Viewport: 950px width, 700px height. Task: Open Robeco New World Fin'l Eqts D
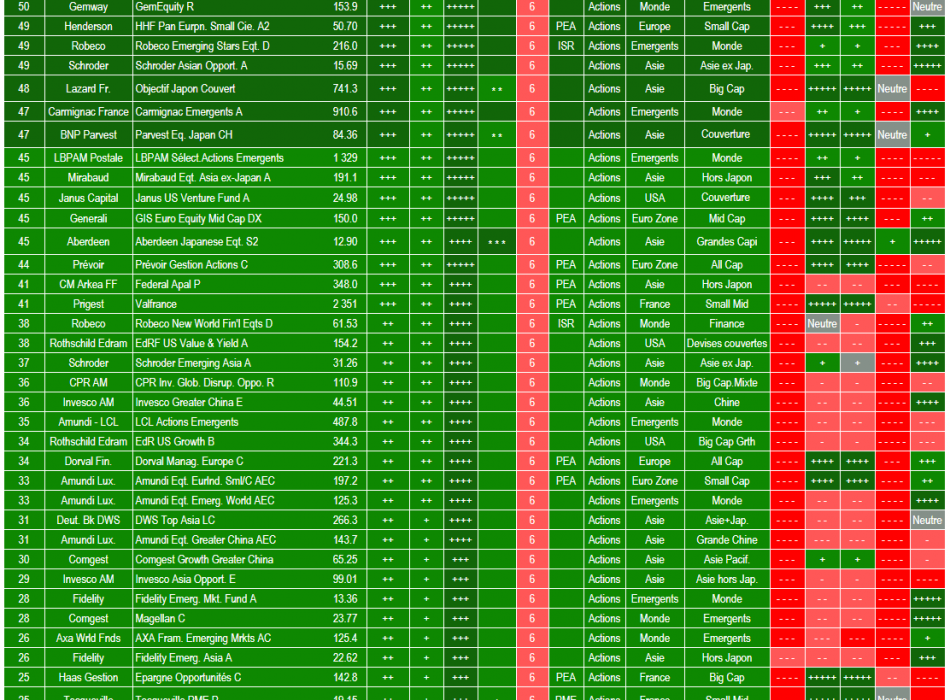tap(204, 324)
